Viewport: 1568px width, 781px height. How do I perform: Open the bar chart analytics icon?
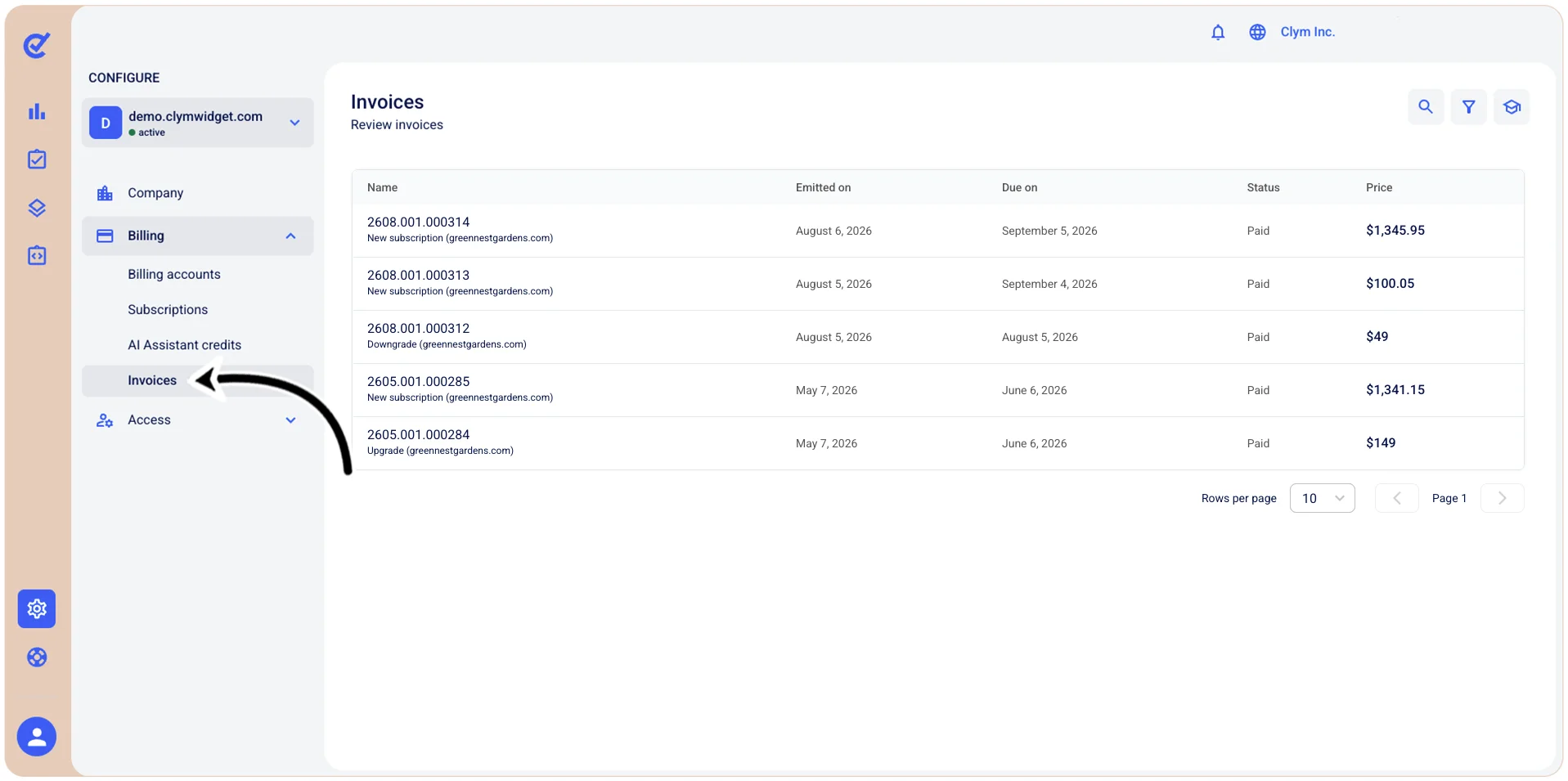(37, 111)
